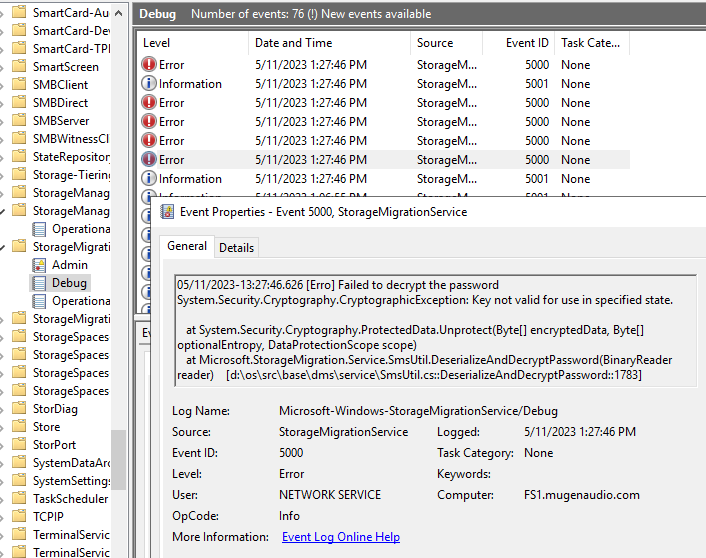This screenshot has height=558, width=706.
Task: Collapse the StorageManag node above Operationa
Action: [3, 211]
